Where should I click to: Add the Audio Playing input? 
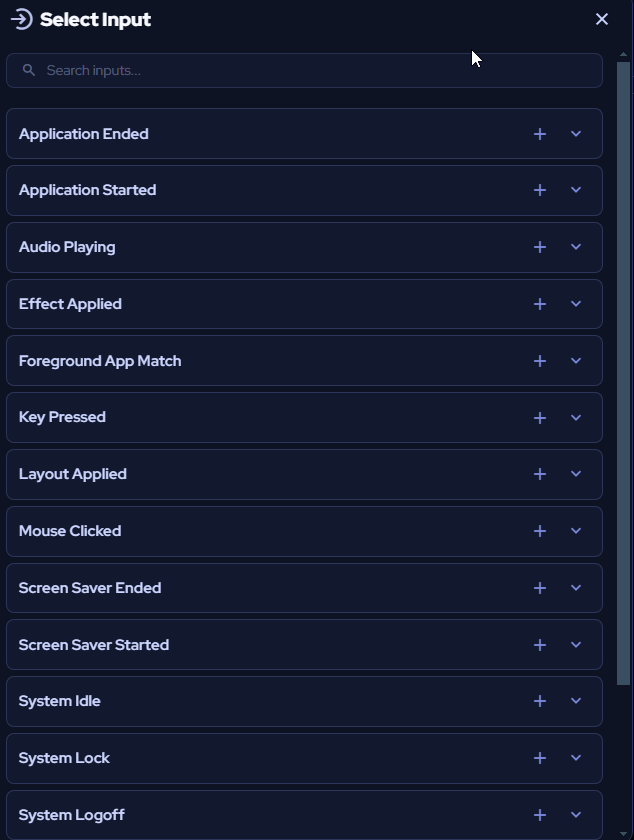tap(540, 247)
